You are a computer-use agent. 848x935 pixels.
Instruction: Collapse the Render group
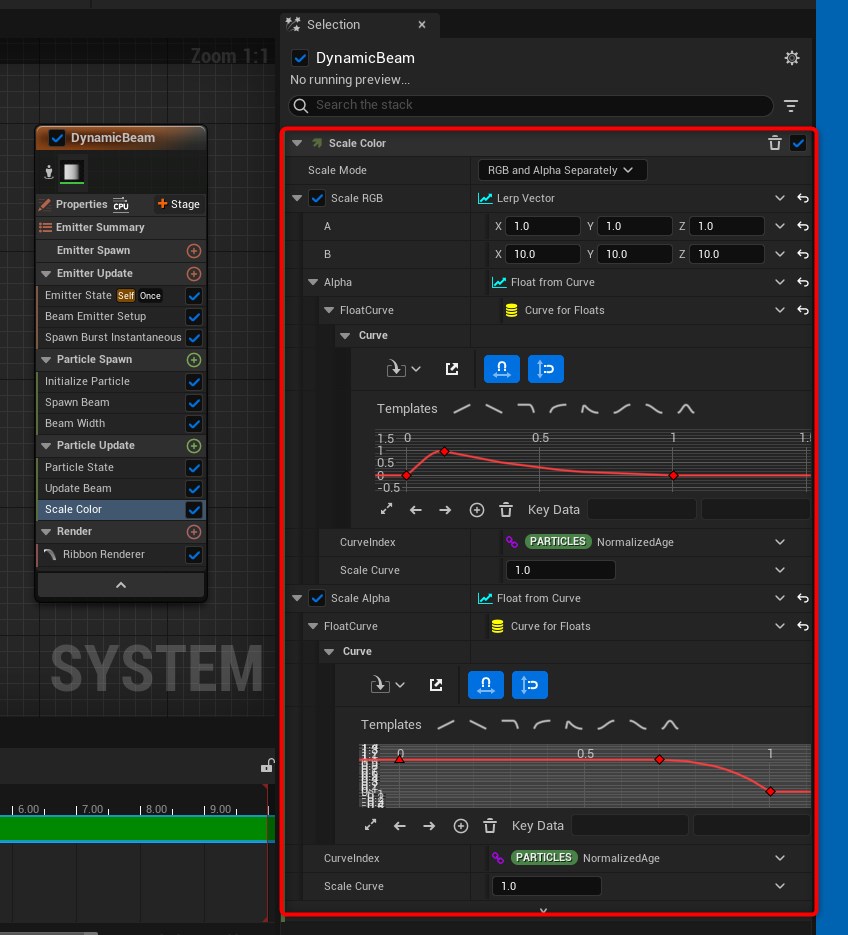pyautogui.click(x=46, y=531)
